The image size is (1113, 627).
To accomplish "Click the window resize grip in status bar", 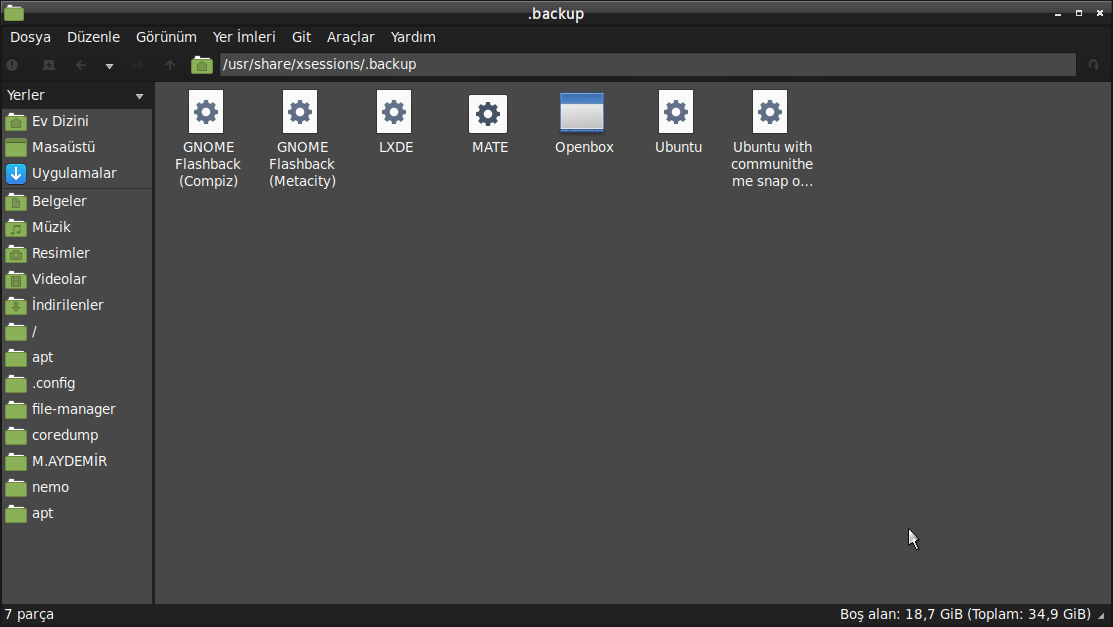I will [1102, 616].
